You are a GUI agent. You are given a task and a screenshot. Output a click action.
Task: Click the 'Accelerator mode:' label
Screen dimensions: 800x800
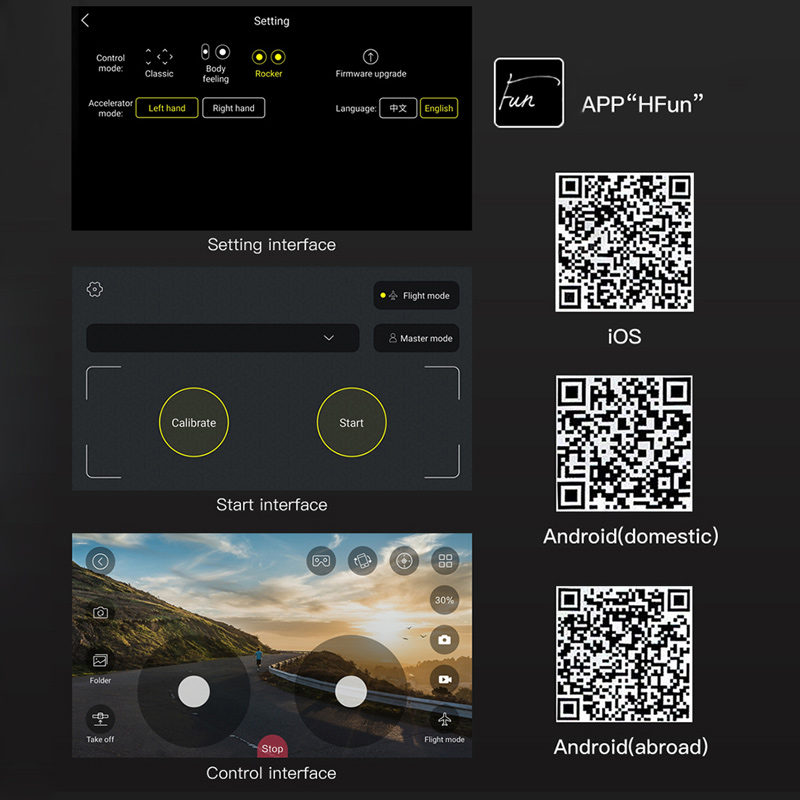[x=110, y=108]
